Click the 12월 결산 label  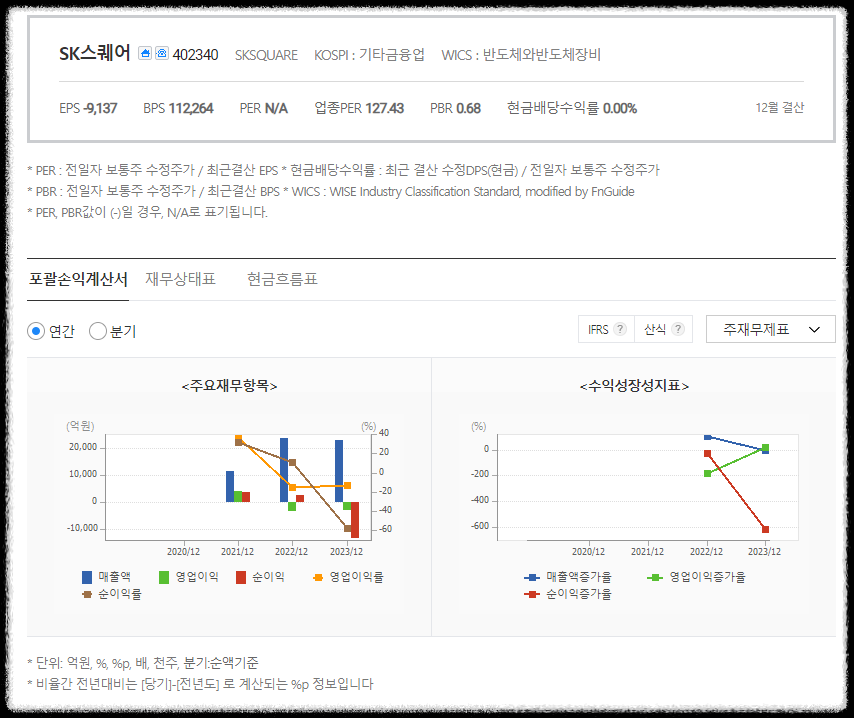click(779, 107)
